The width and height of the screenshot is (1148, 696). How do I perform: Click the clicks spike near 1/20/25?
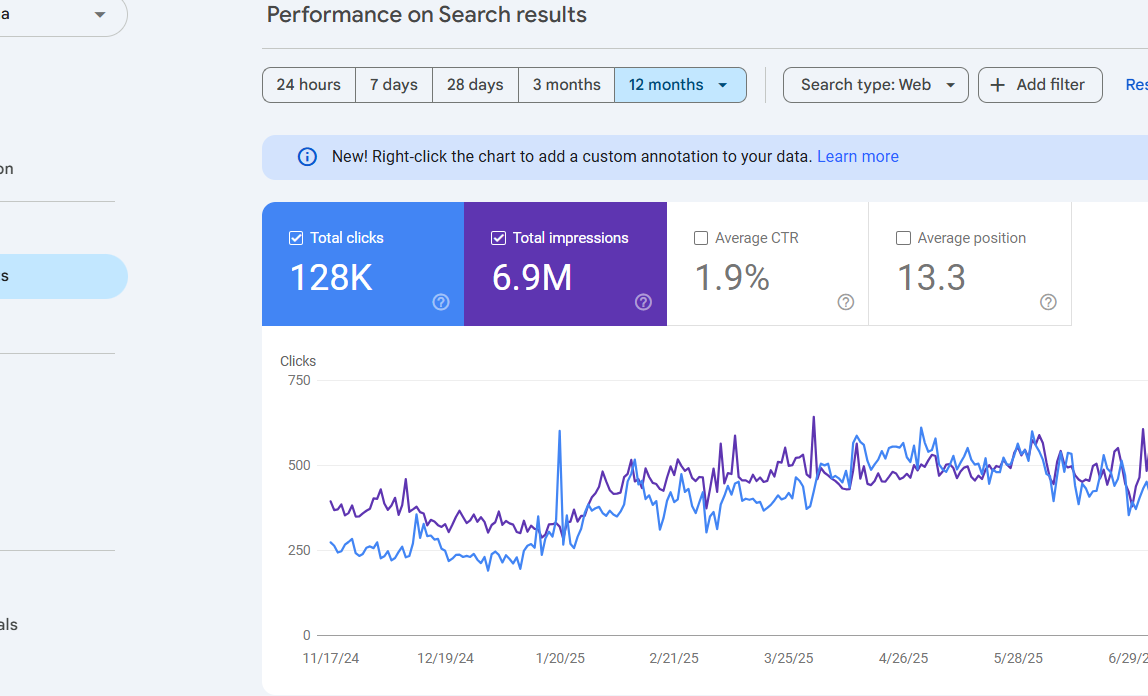(x=559, y=432)
